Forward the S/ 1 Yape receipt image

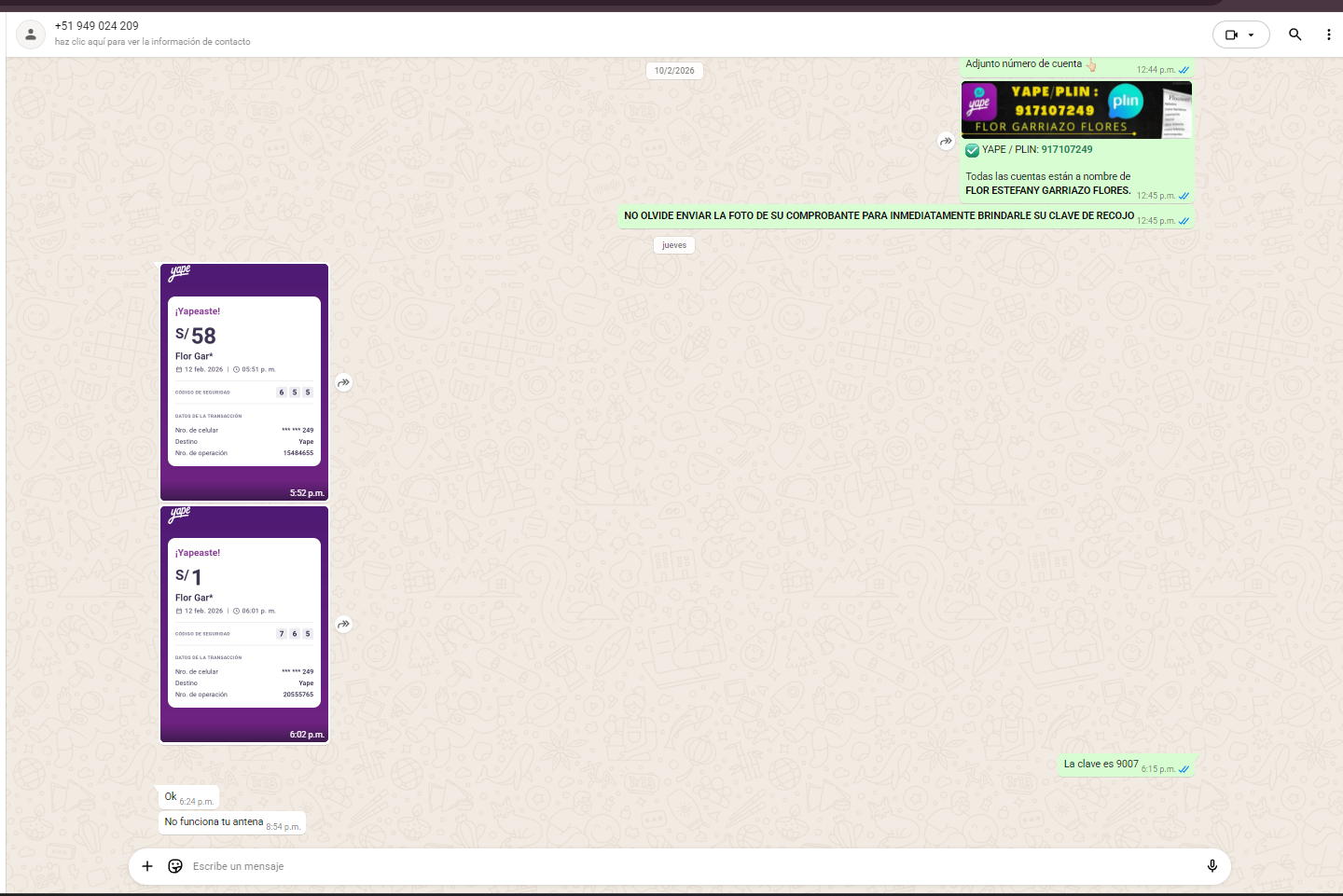click(344, 625)
